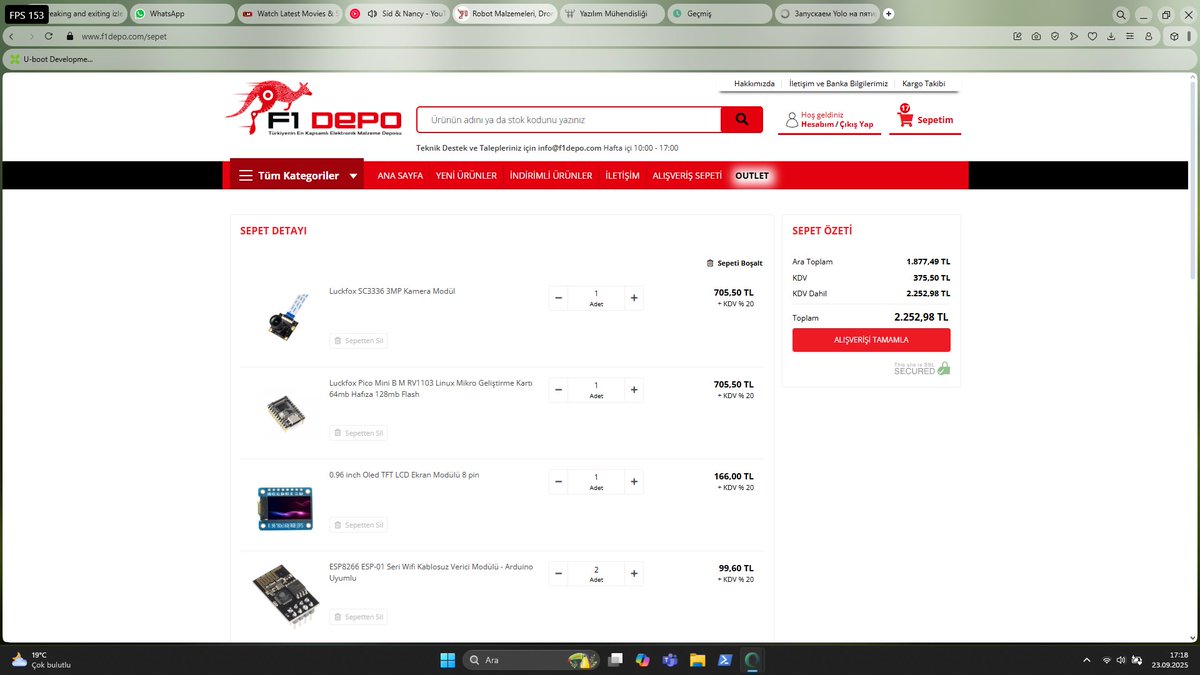
Task: Open Microsoft Teams from the taskbar
Action: pos(670,660)
